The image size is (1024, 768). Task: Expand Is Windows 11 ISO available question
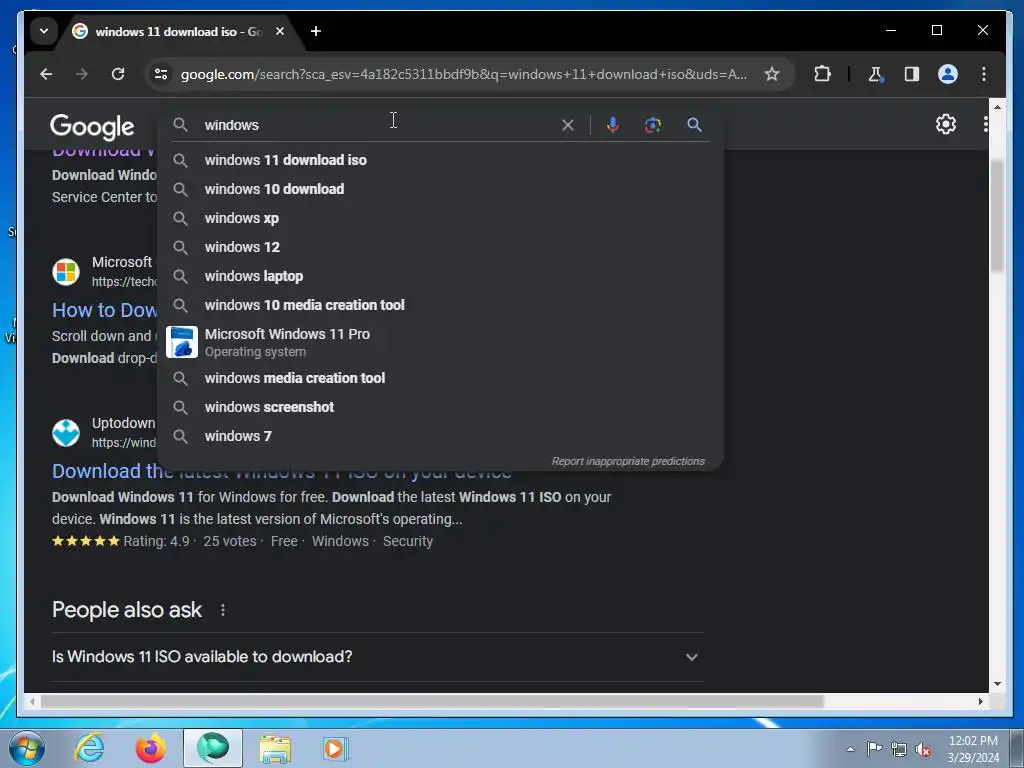point(376,657)
